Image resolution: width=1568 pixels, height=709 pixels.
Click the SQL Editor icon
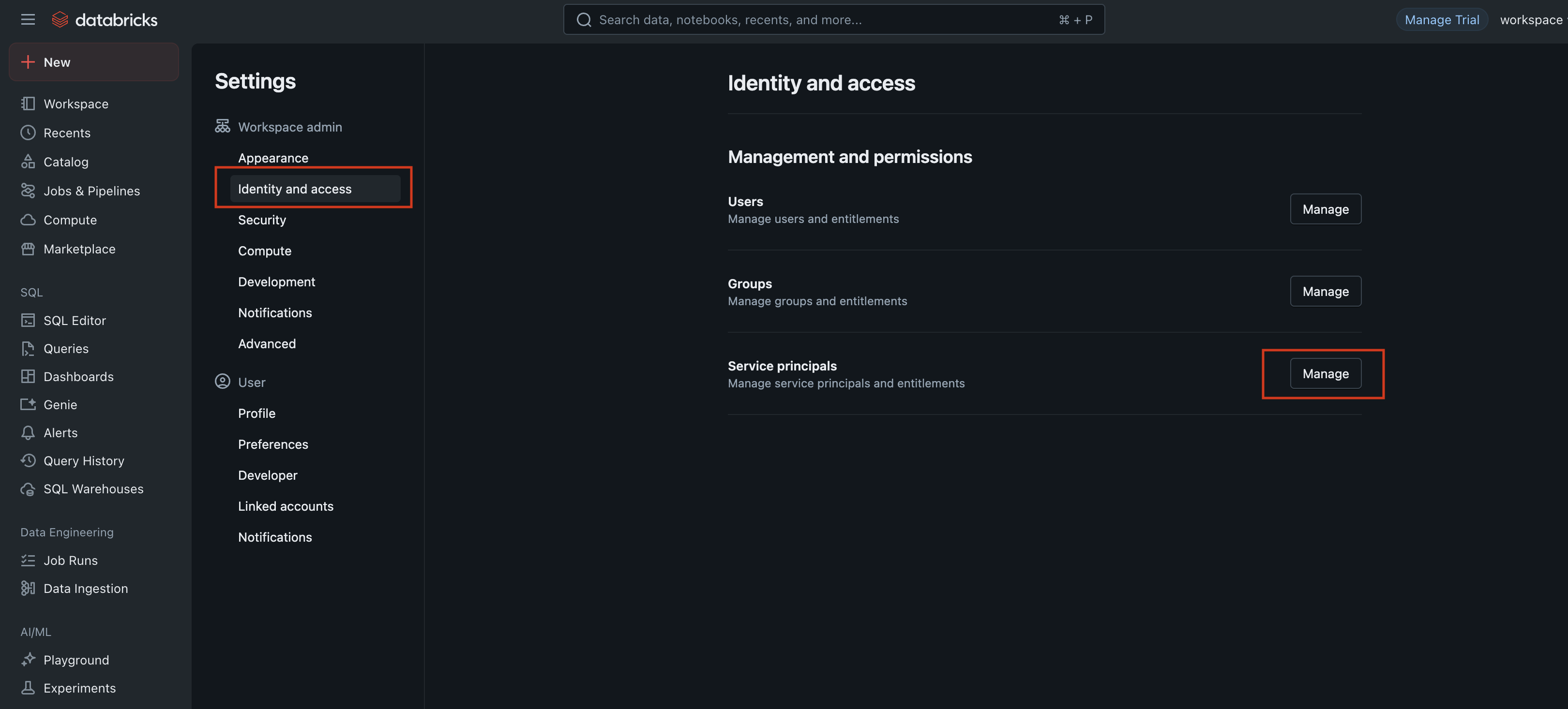28,321
